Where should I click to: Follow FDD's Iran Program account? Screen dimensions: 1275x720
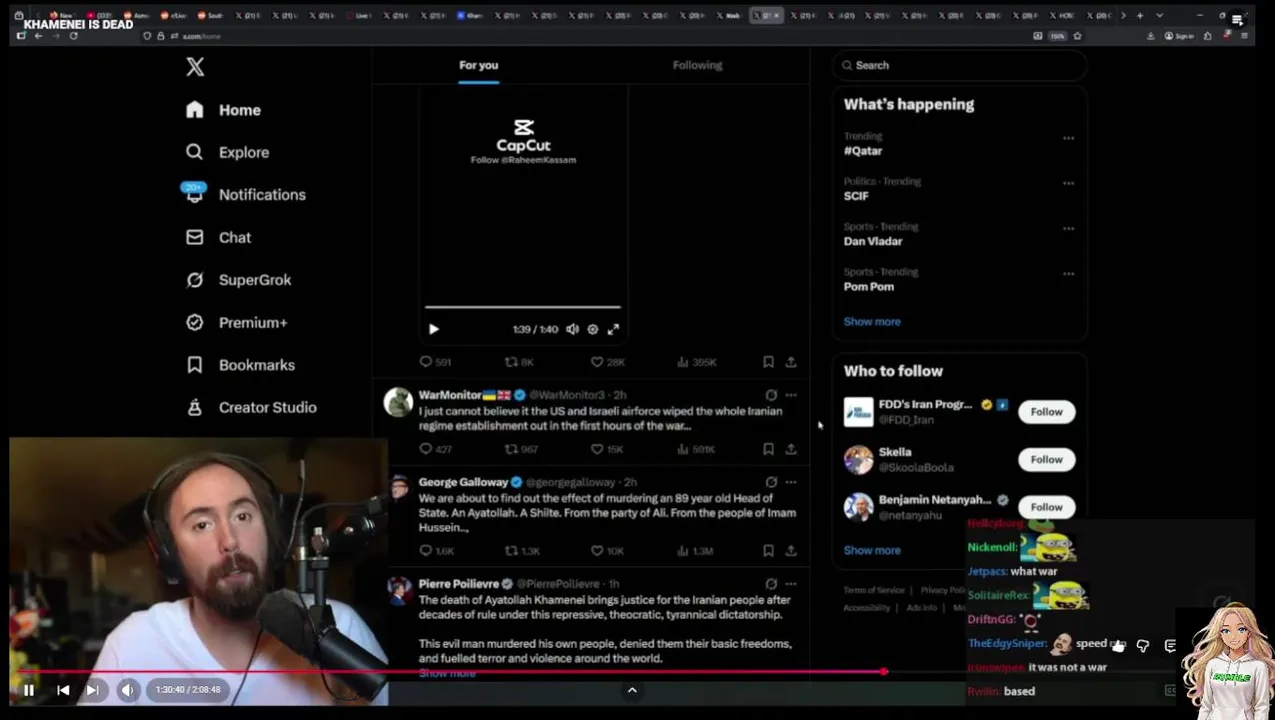(1046, 412)
